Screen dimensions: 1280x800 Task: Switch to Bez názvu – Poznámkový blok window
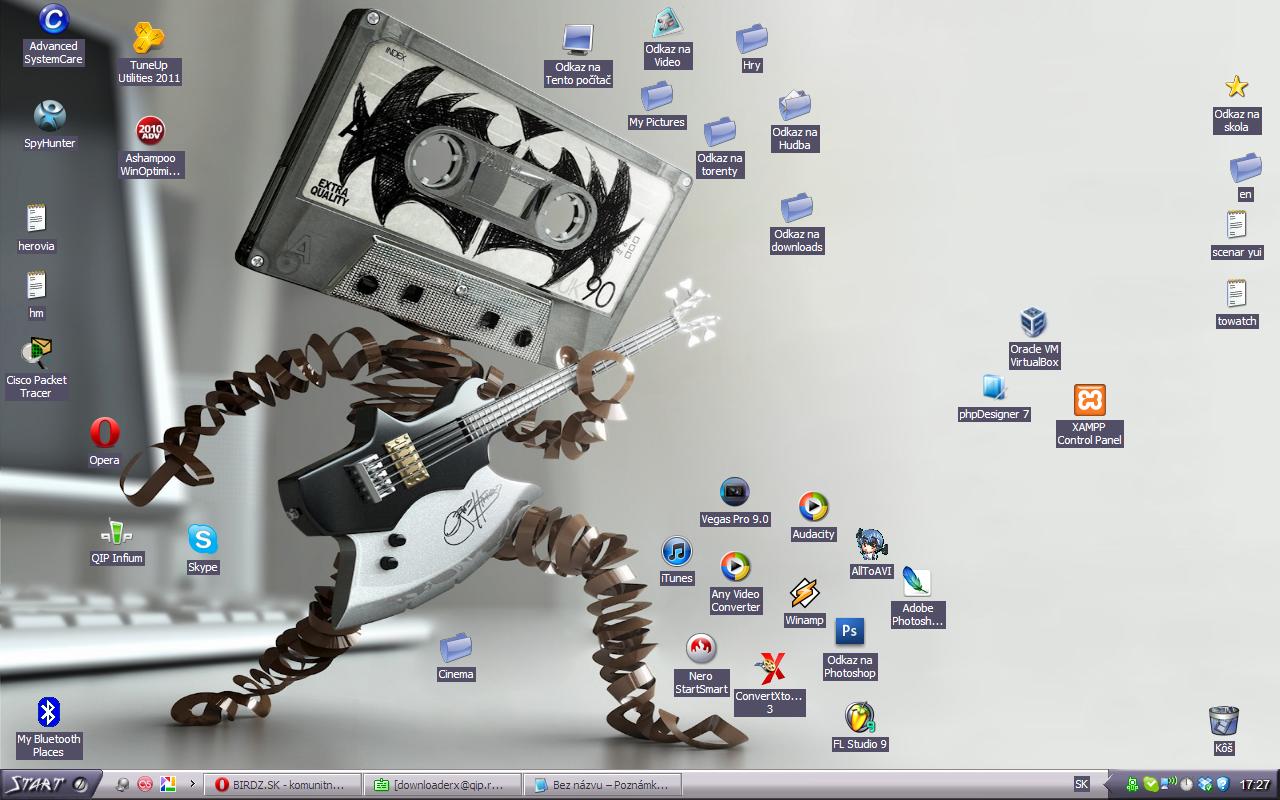(603, 785)
